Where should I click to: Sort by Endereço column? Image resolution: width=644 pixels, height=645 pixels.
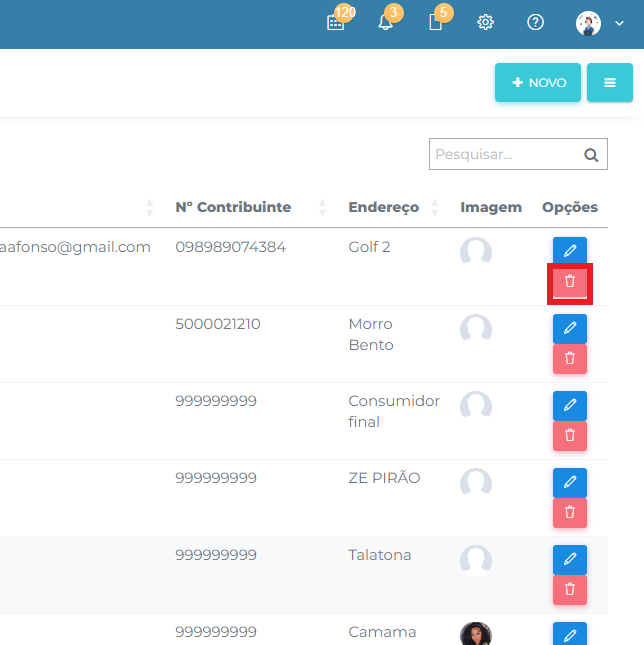tap(434, 208)
